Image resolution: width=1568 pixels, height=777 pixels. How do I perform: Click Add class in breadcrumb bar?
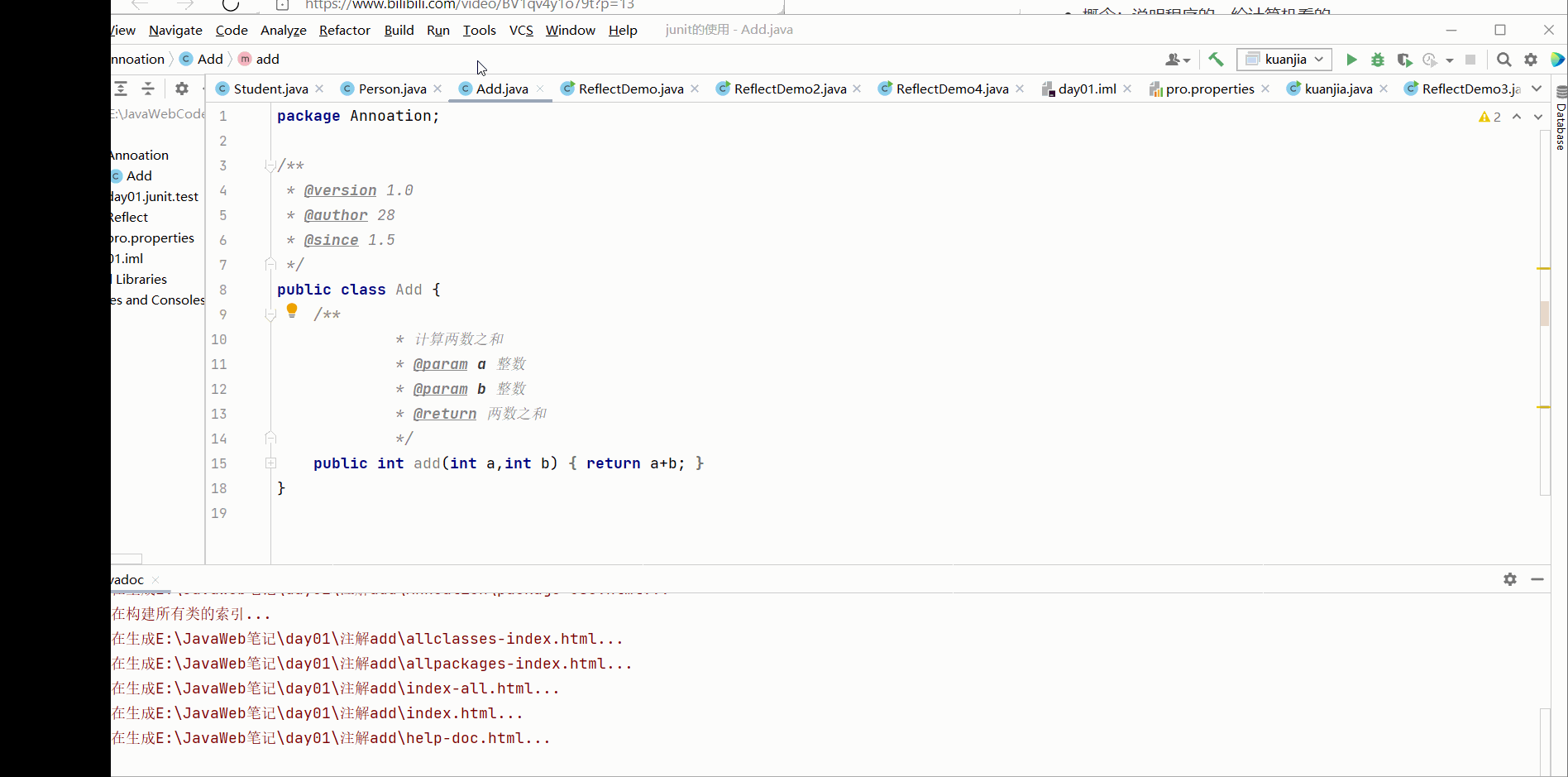(202, 59)
